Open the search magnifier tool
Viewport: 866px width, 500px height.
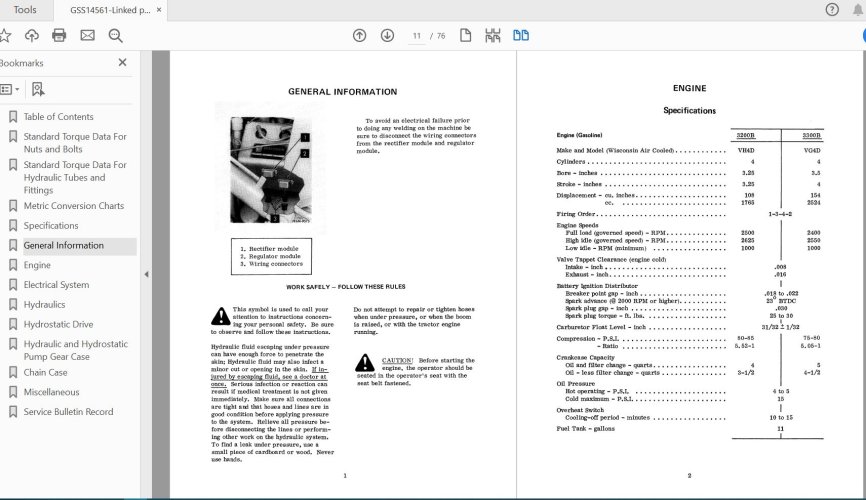(115, 36)
